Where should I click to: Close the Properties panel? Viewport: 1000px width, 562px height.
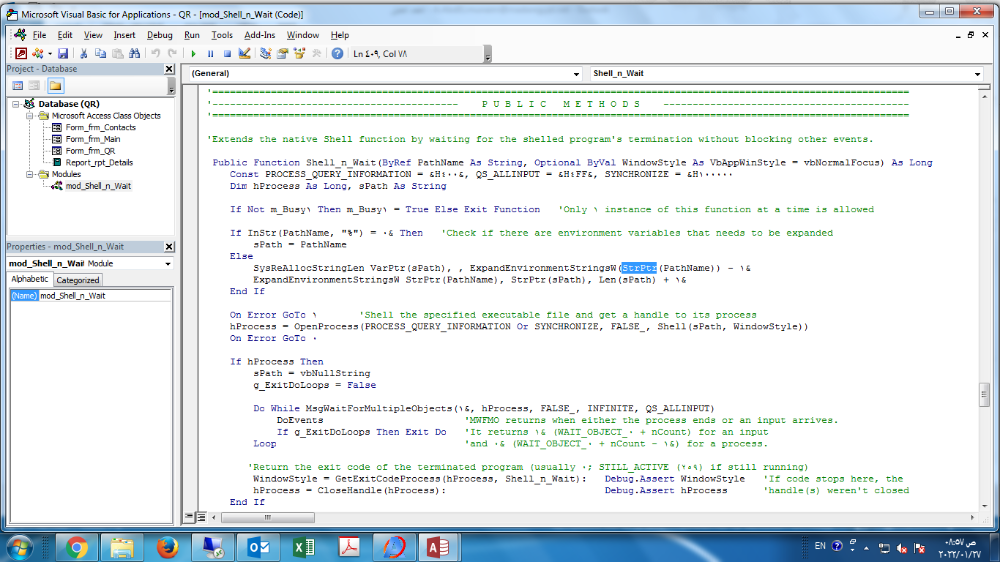click(169, 247)
